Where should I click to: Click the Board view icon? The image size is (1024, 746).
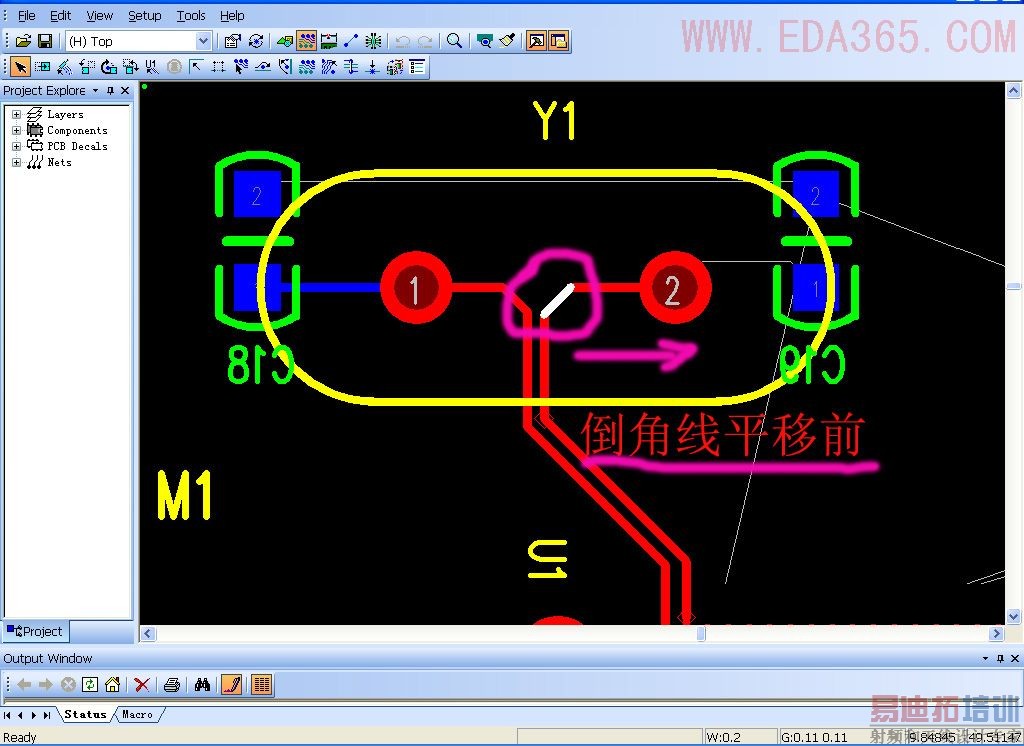(485, 41)
